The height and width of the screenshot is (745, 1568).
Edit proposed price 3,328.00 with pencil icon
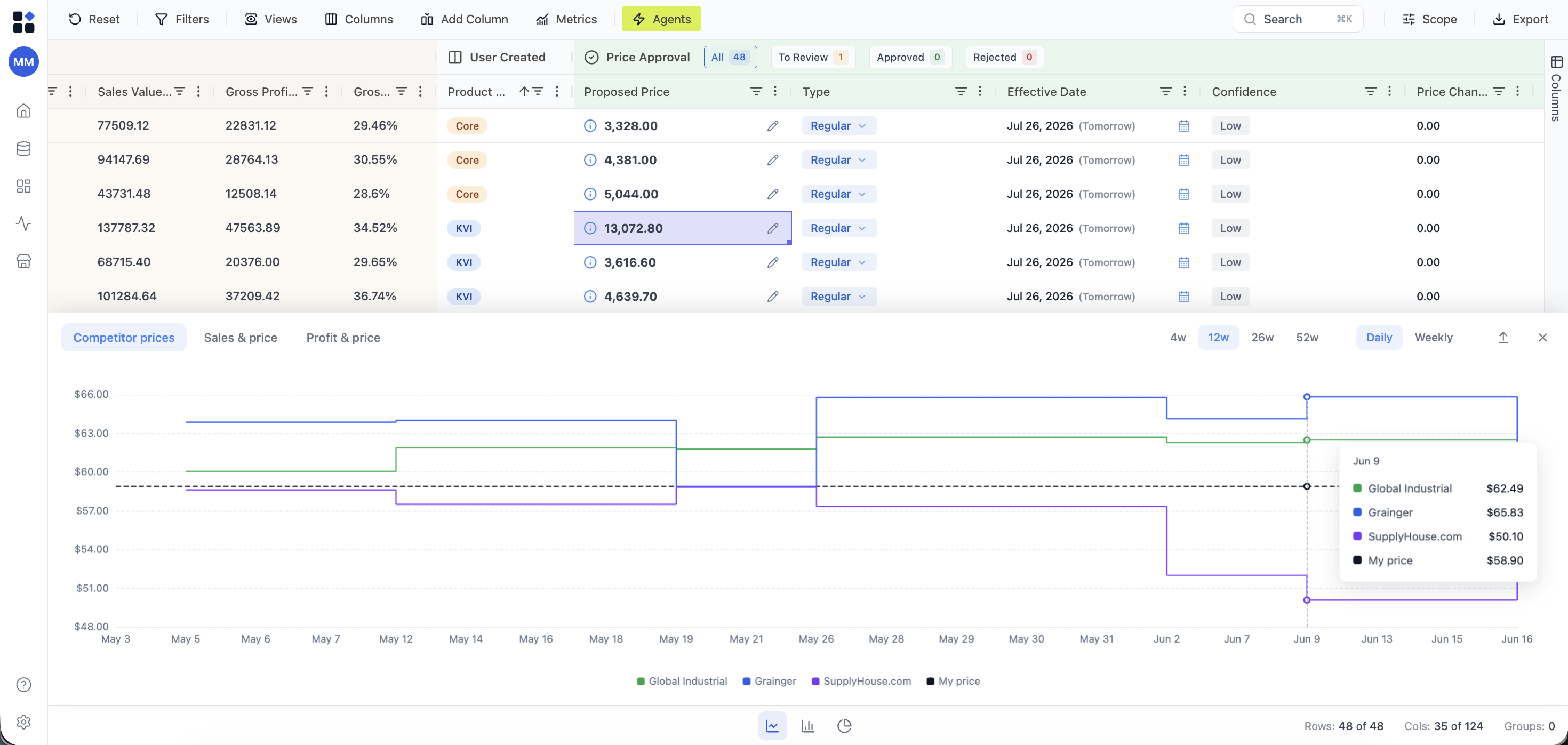(772, 126)
